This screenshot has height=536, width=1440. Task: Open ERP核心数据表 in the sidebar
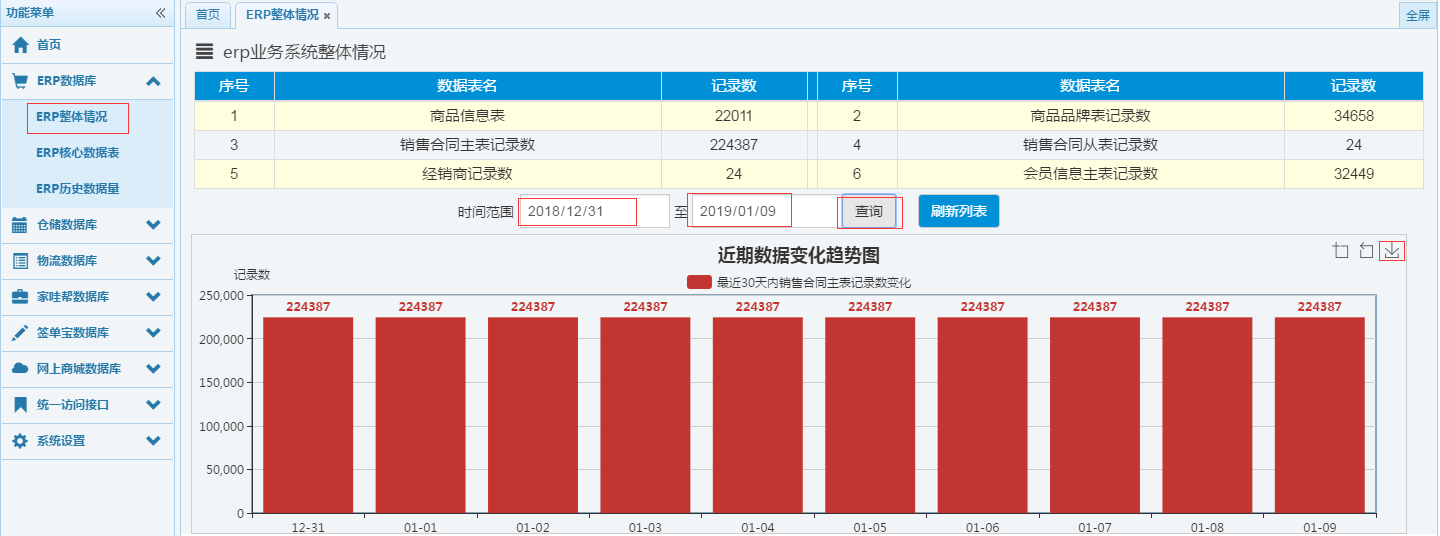click(x=77, y=153)
